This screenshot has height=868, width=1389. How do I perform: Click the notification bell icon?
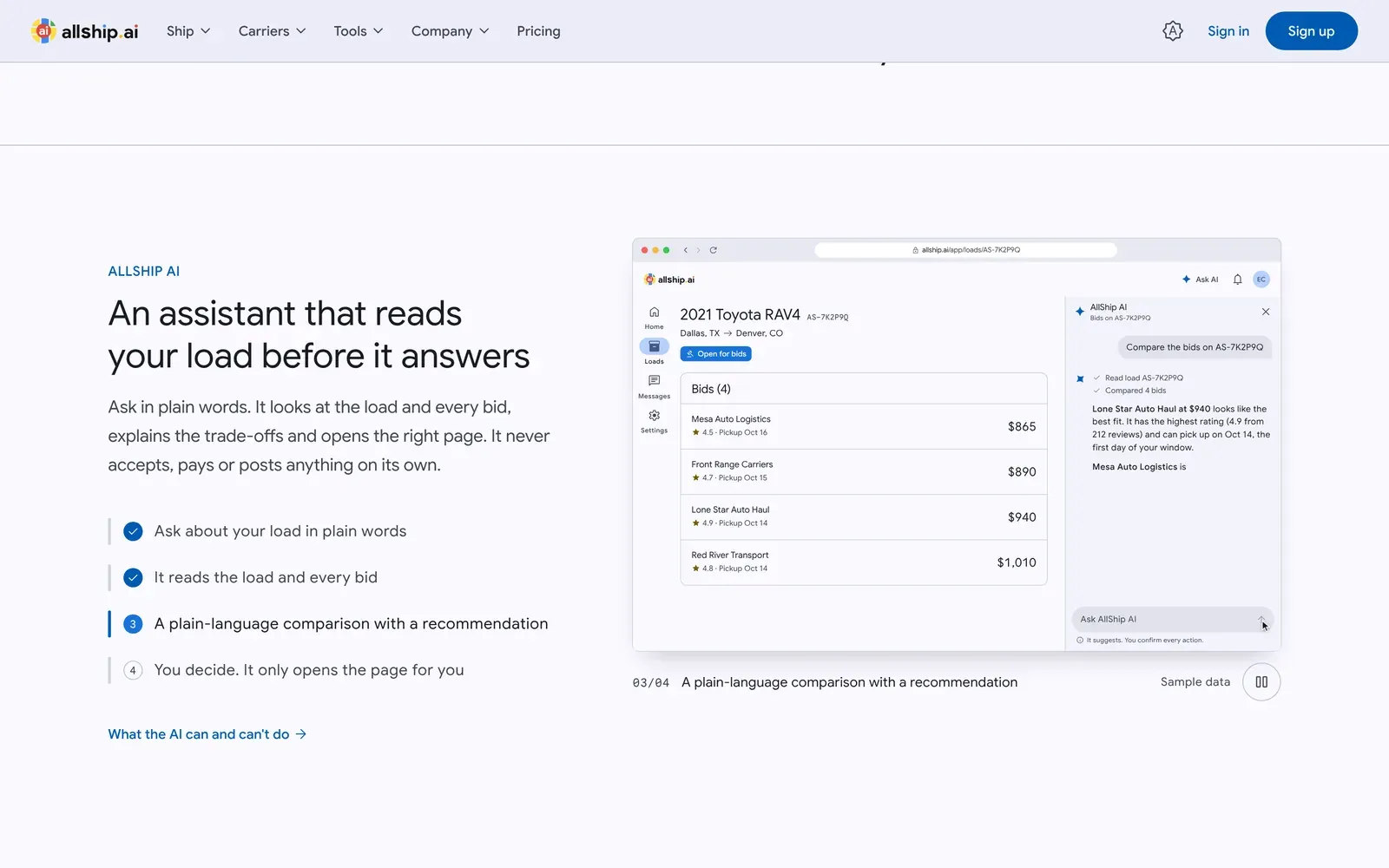1237,279
